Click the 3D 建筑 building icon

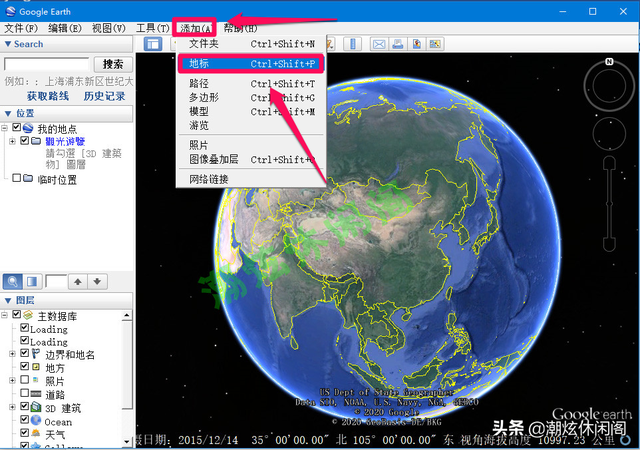coord(36,407)
